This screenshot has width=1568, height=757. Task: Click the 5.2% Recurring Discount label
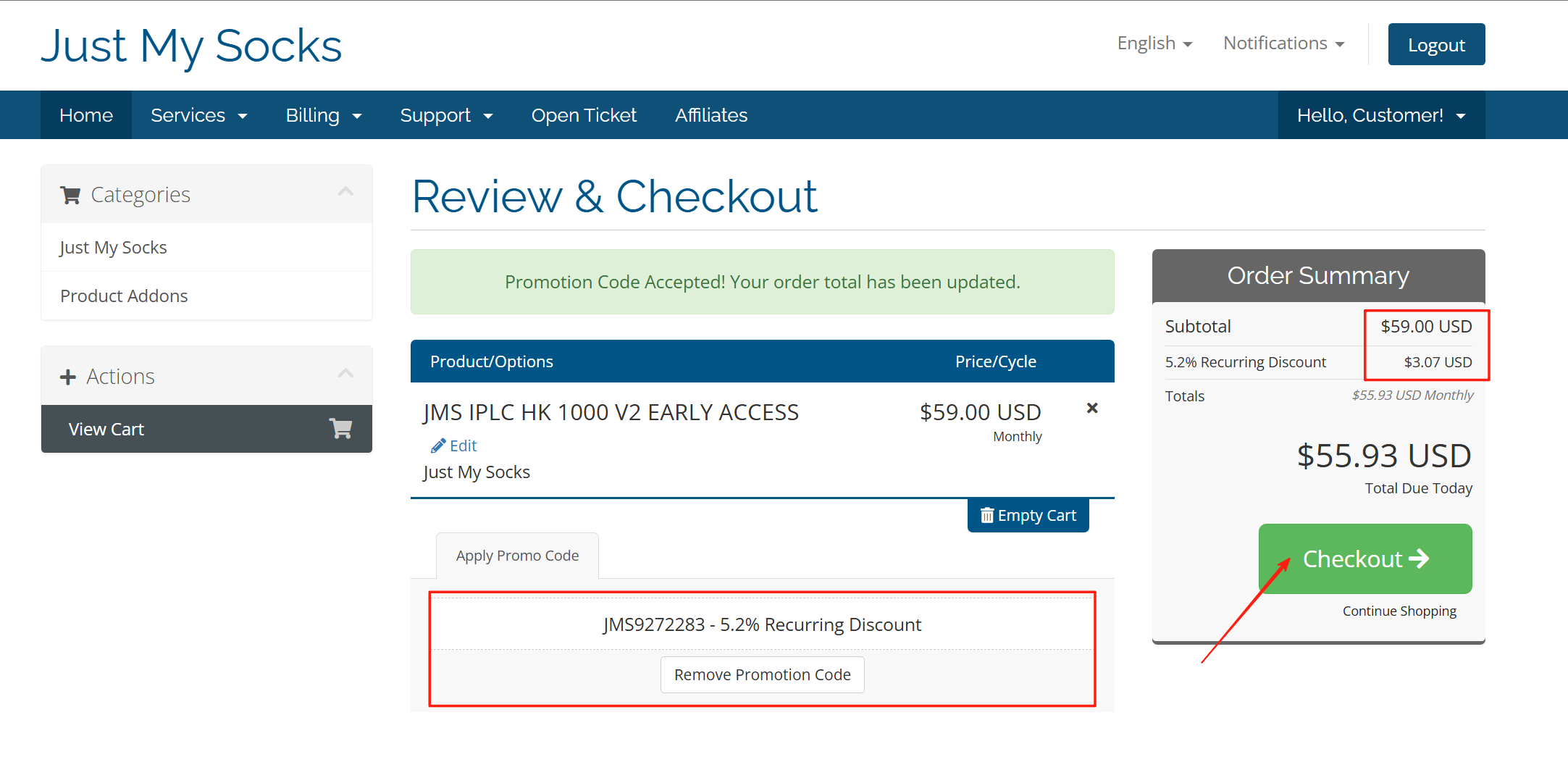[x=1246, y=362]
